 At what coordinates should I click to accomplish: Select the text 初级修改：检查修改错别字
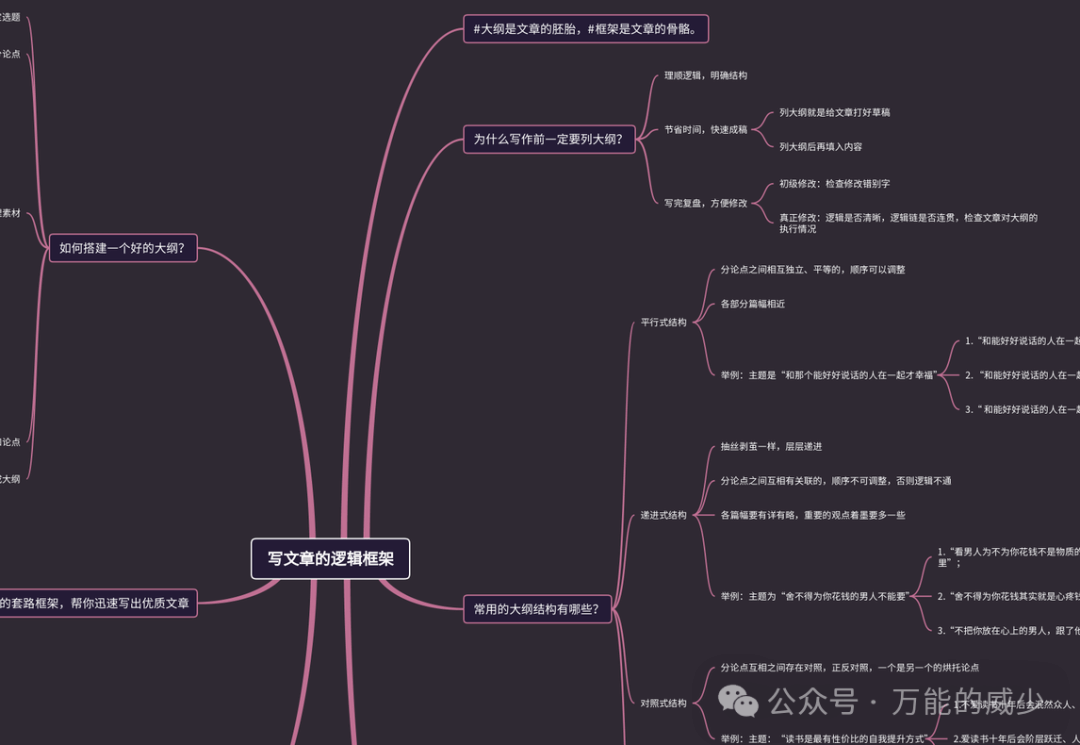[x=834, y=184]
